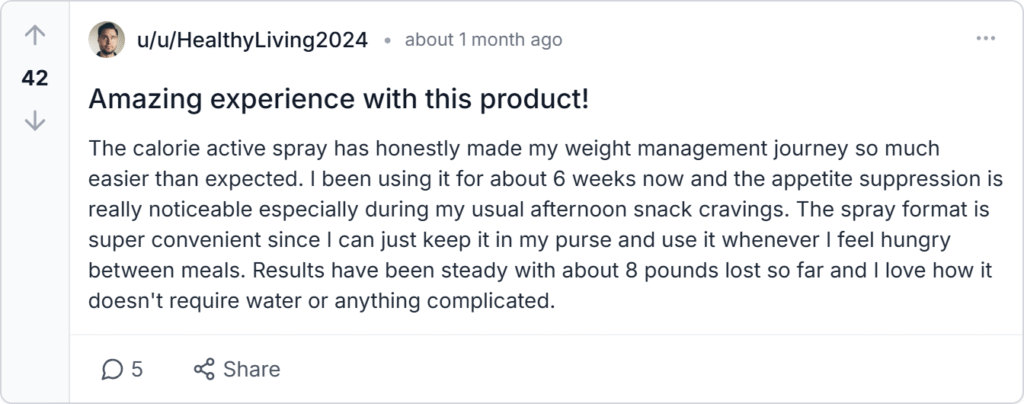Open the "Amazing experience with this product!" title
This screenshot has height=404, width=1024.
pyautogui.click(x=339, y=99)
